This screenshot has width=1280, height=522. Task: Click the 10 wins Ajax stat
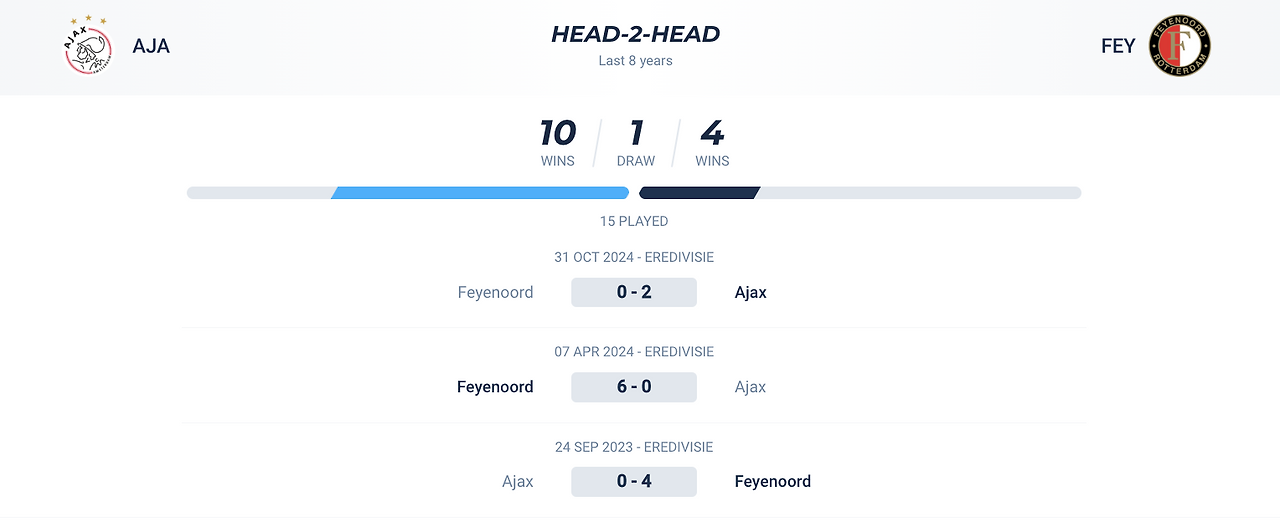pos(557,142)
